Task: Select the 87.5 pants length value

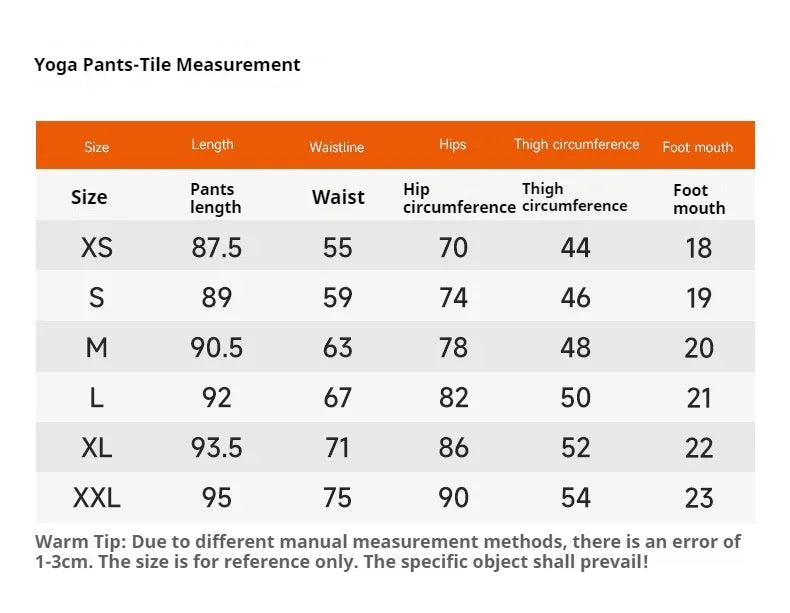Action: tap(217, 248)
